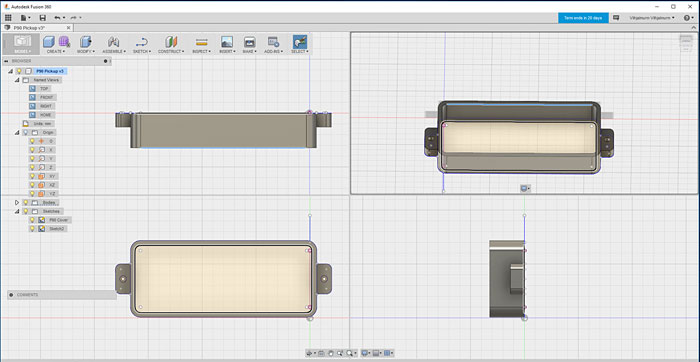This screenshot has height=362, width=700.
Task: Toggle visibility of the Y axis
Action: click(x=32, y=158)
